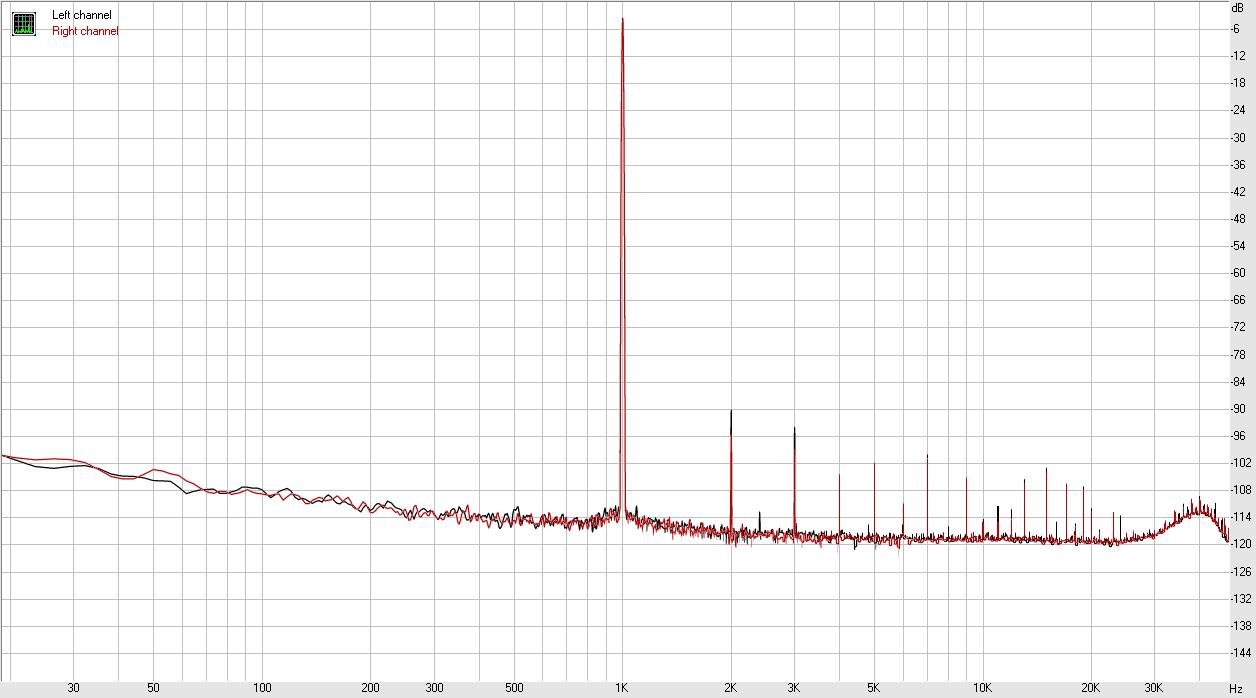
Task: Click the 20K frequency axis label
Action: pyautogui.click(x=1090, y=688)
